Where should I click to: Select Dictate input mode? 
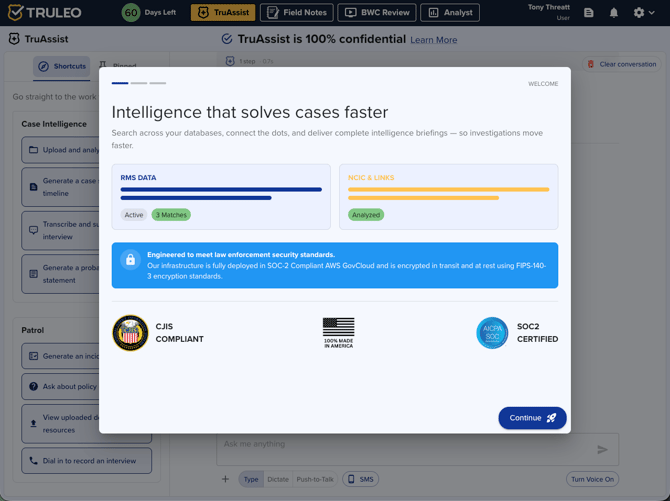pos(278,479)
